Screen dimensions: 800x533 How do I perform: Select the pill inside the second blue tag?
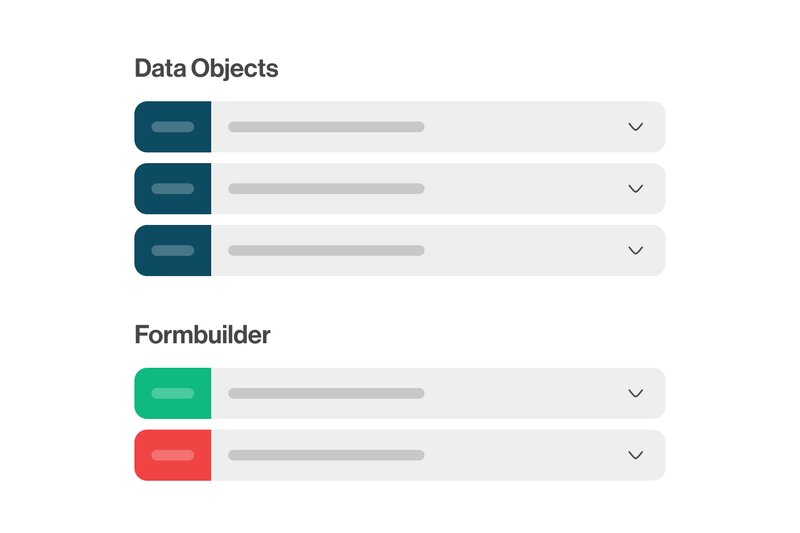pos(173,189)
